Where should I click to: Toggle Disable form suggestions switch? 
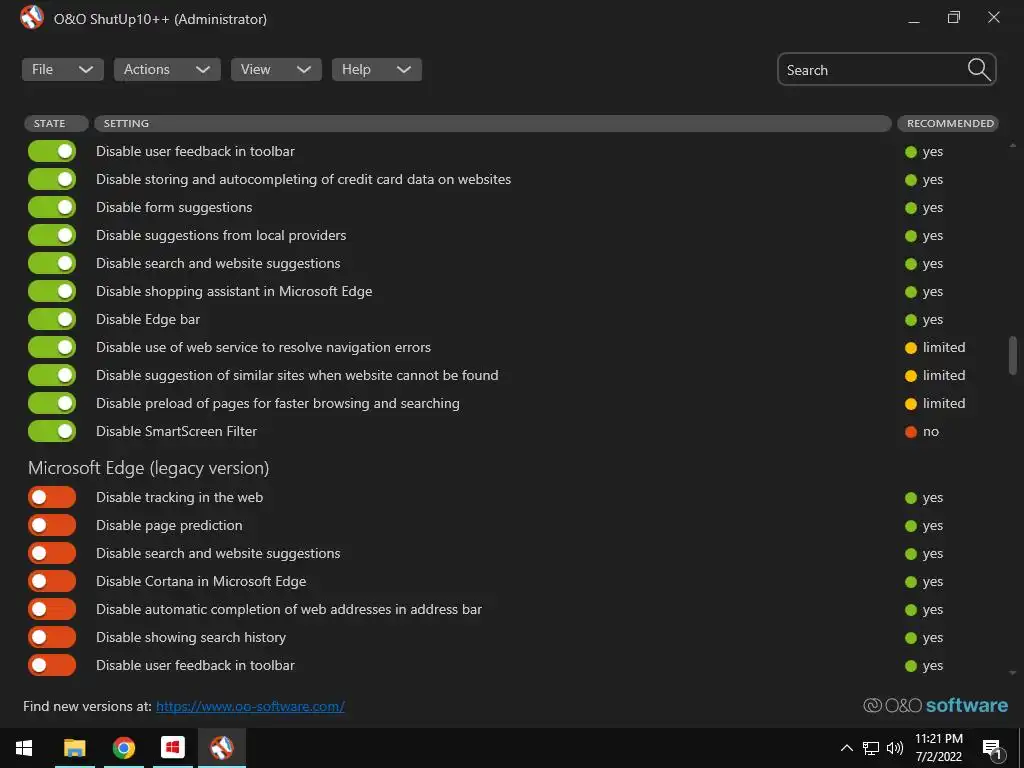(x=52, y=207)
